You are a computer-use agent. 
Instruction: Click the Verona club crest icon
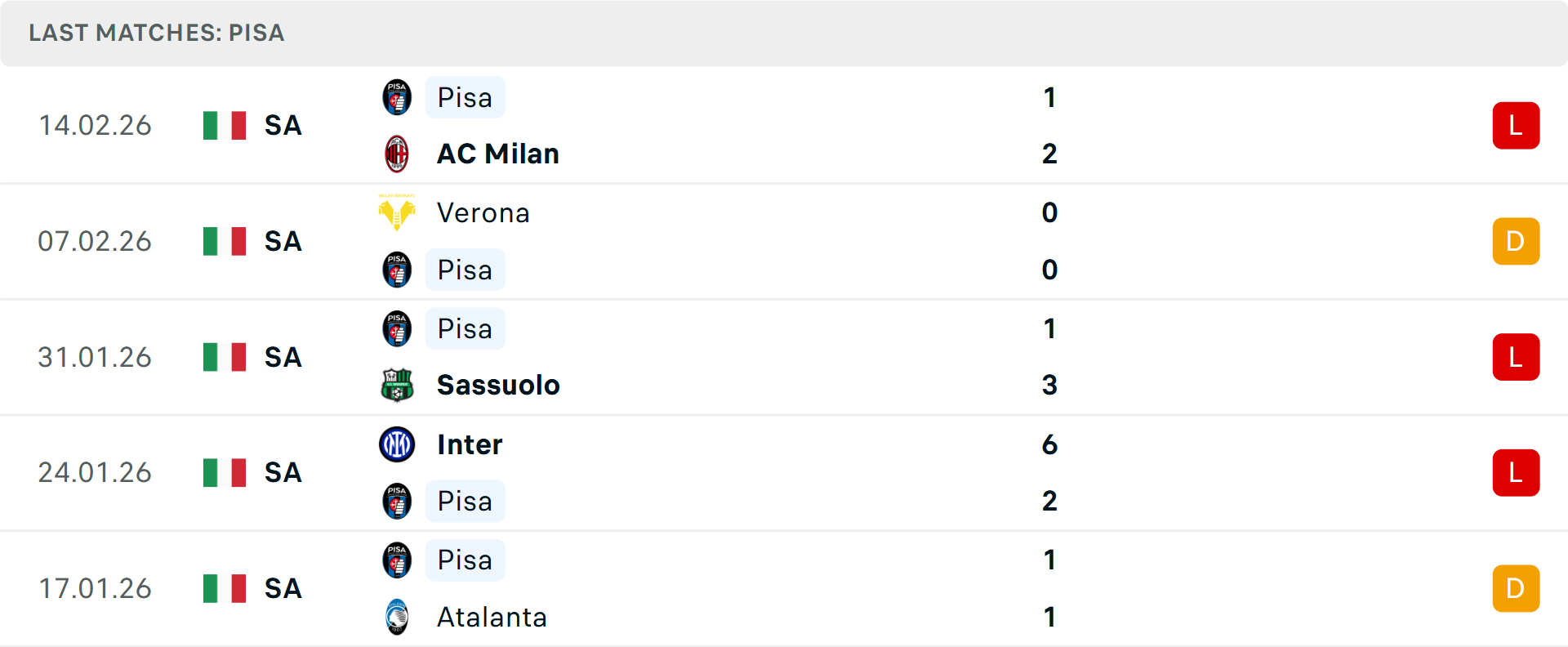point(397,212)
